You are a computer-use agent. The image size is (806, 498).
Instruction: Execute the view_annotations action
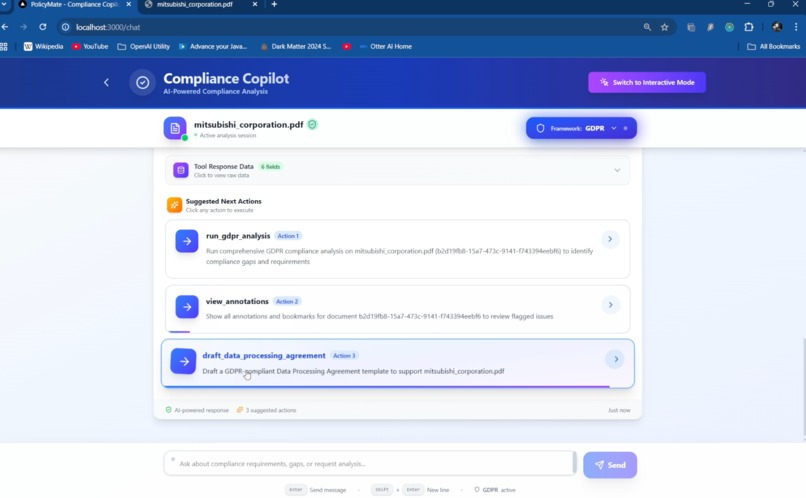(397, 309)
